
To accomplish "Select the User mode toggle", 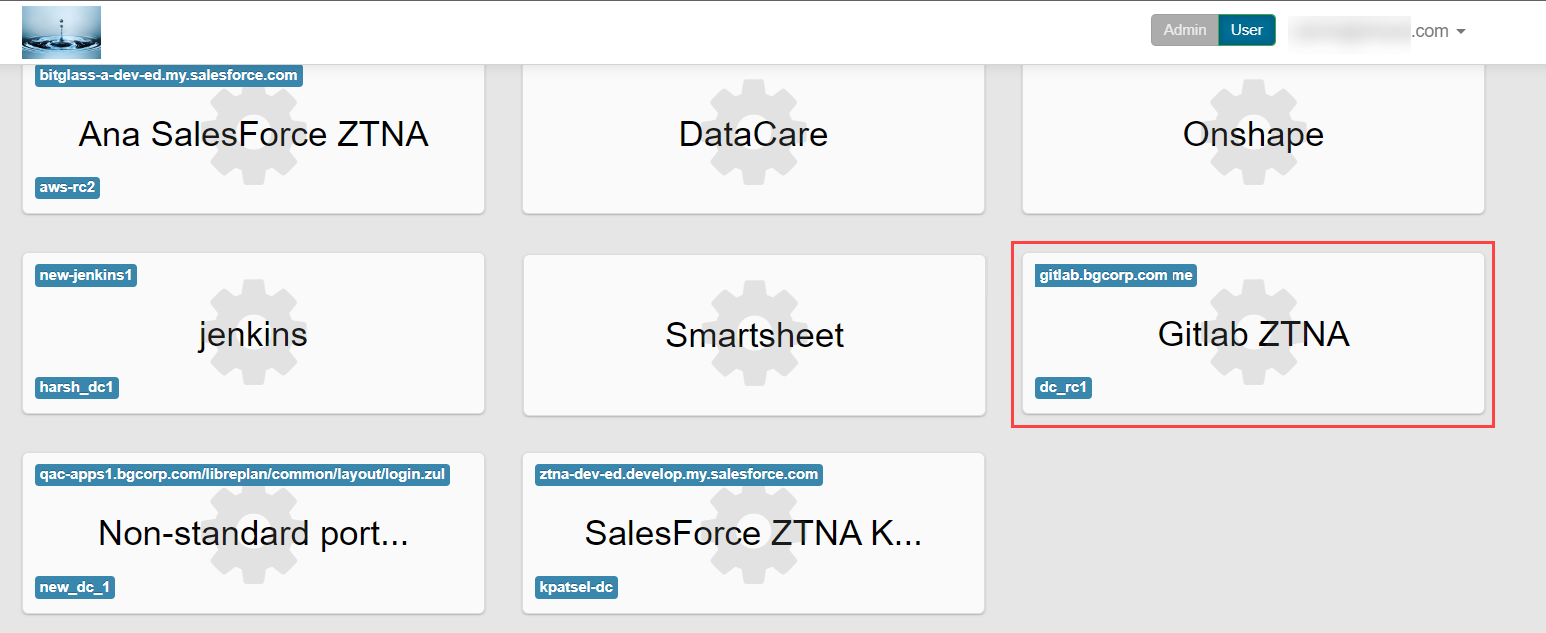I will (x=1246, y=30).
